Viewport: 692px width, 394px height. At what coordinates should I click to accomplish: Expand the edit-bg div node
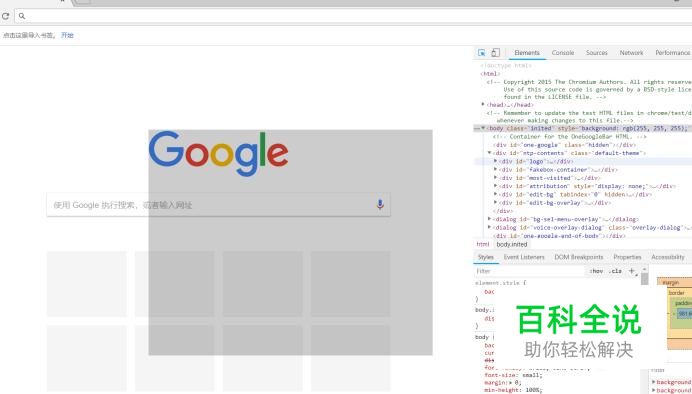click(495, 195)
